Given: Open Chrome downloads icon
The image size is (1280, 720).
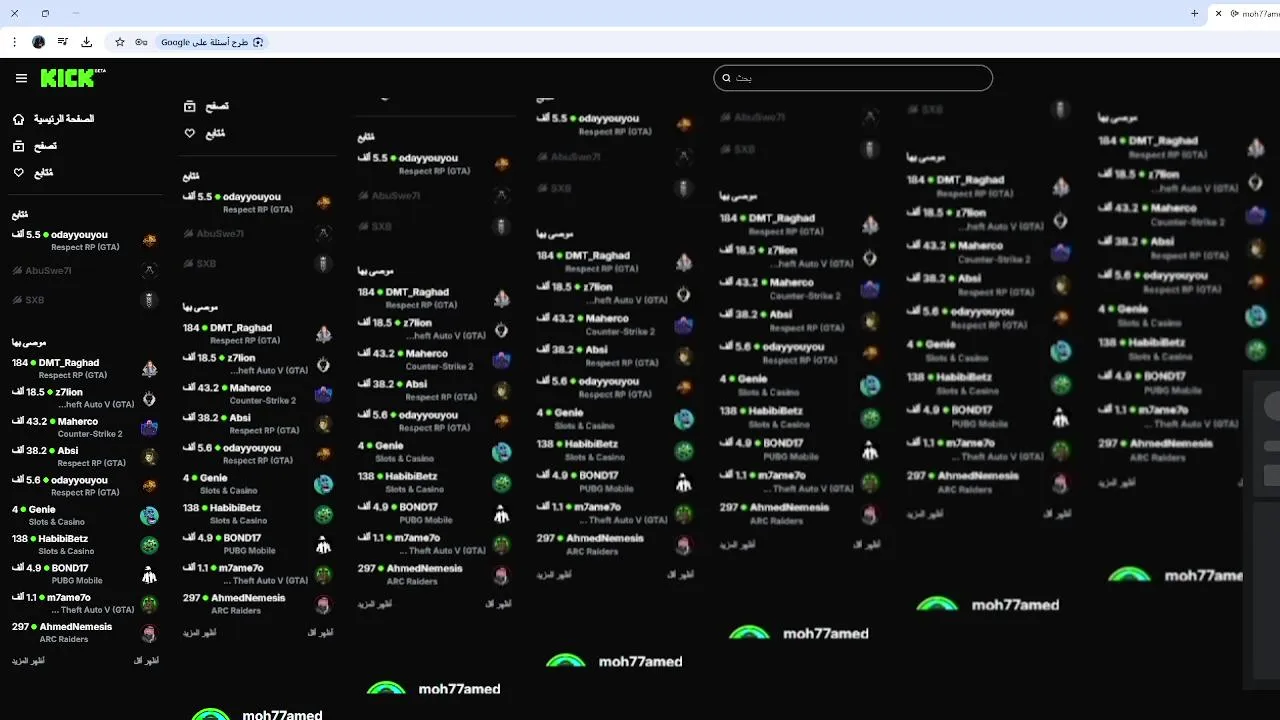Looking at the screenshot, I should point(87,42).
